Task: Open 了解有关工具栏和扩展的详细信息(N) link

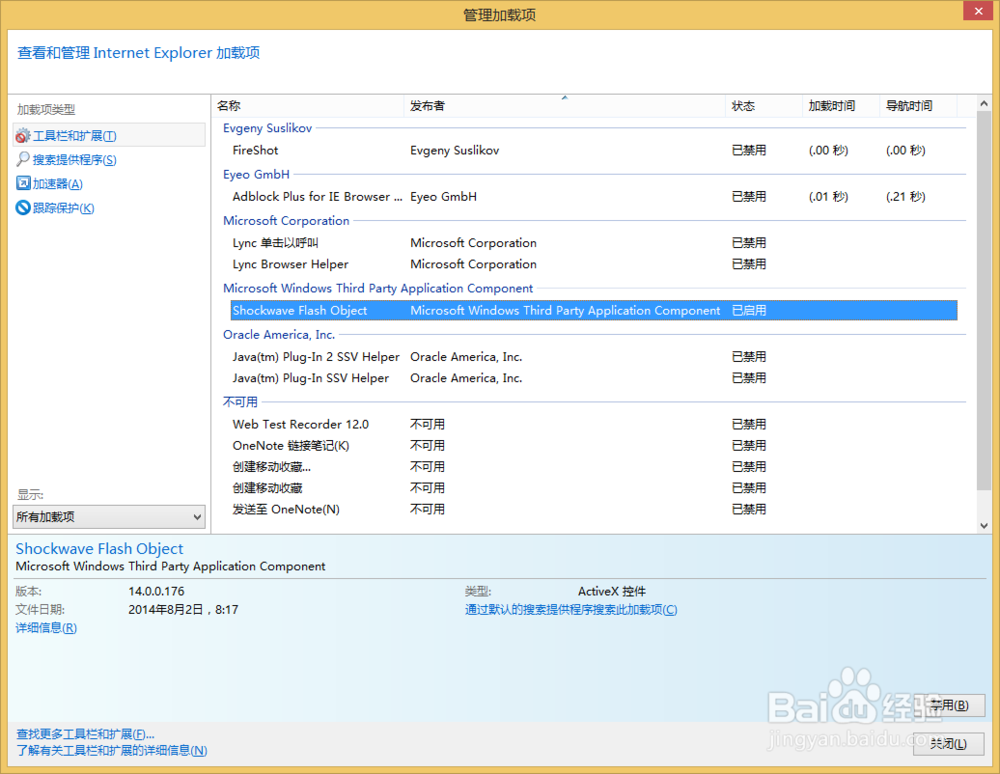Action: (x=112, y=750)
